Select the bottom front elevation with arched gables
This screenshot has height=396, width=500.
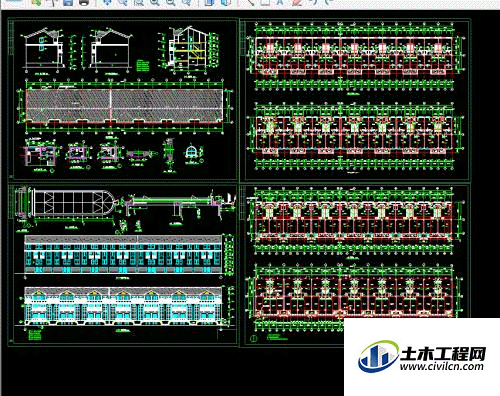pyautogui.click(x=123, y=306)
